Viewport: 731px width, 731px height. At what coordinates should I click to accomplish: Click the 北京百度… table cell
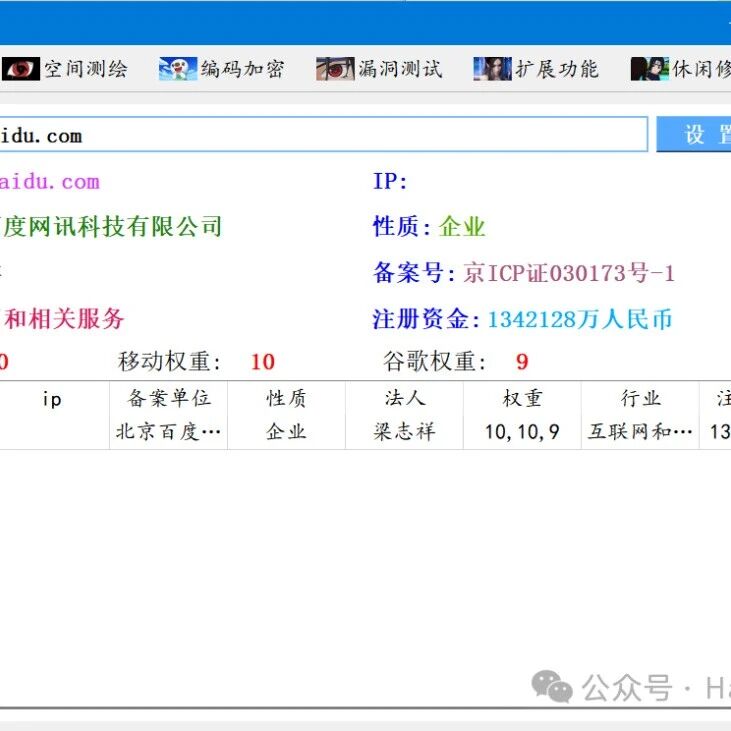(x=168, y=432)
